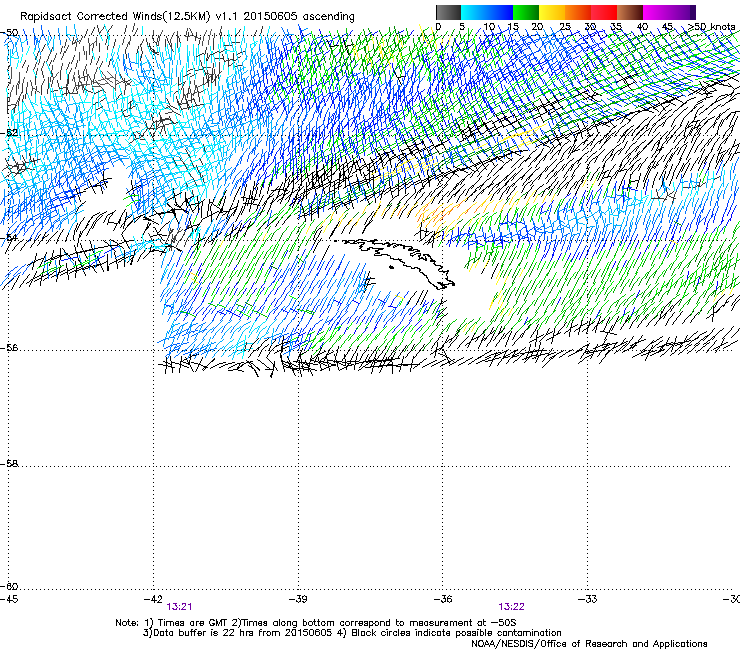Screen dimensions: 740x650
Task: Click the 'Rapidscat Corrected Winds(12.5KM)' title text
Action: click(115, 17)
